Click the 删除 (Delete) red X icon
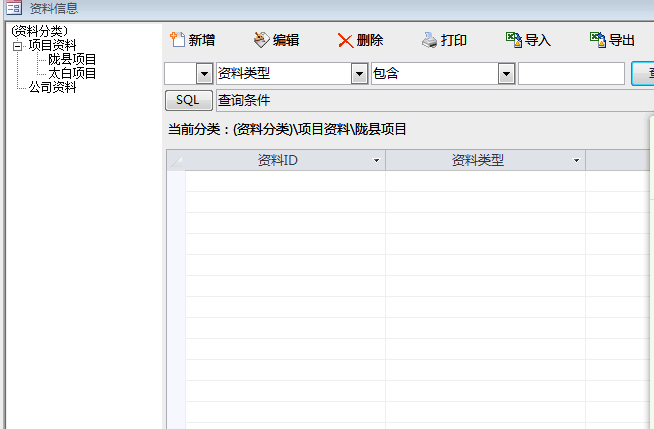The width and height of the screenshot is (654, 429). 345,40
